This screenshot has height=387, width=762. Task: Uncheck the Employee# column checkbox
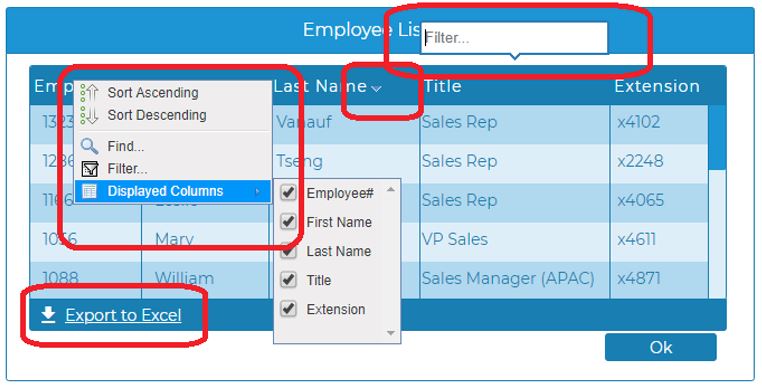[x=289, y=193]
